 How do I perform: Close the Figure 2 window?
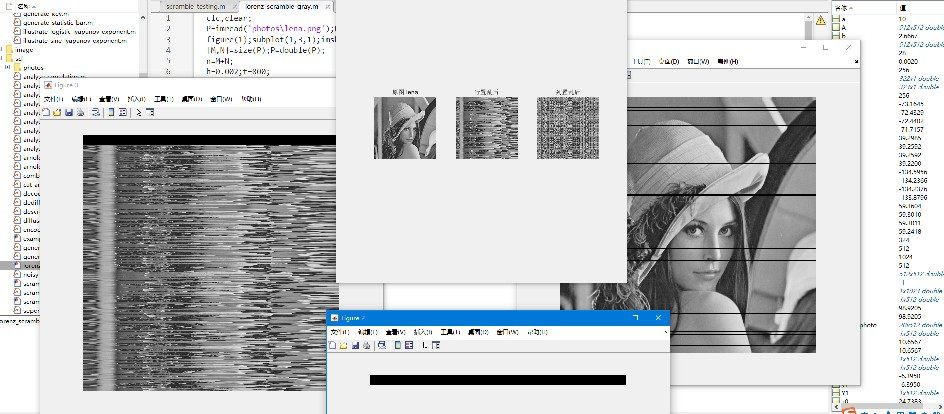658,318
